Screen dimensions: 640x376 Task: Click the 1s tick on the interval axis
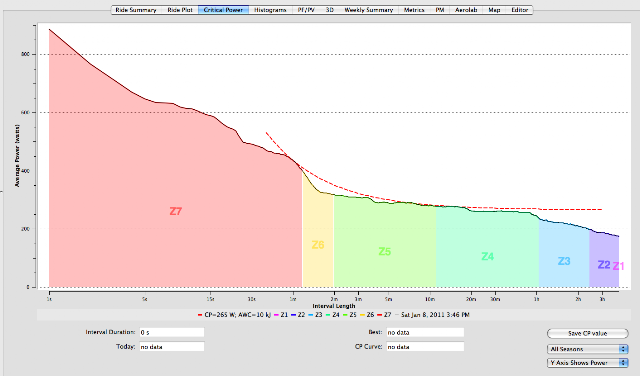49,299
